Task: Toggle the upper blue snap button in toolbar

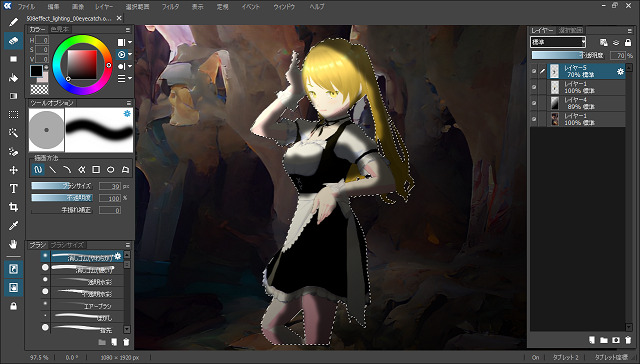Action: tap(13, 269)
